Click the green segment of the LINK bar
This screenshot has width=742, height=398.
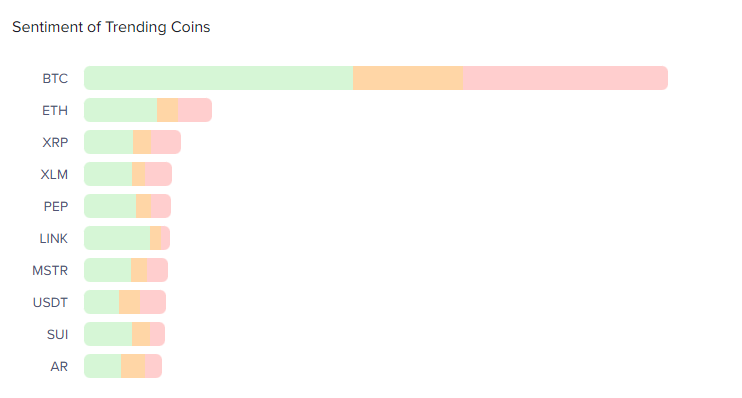[117, 238]
